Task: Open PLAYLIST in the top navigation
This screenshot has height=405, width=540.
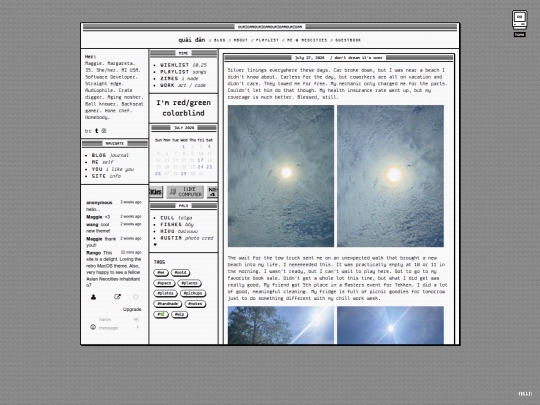Action: tap(267, 40)
